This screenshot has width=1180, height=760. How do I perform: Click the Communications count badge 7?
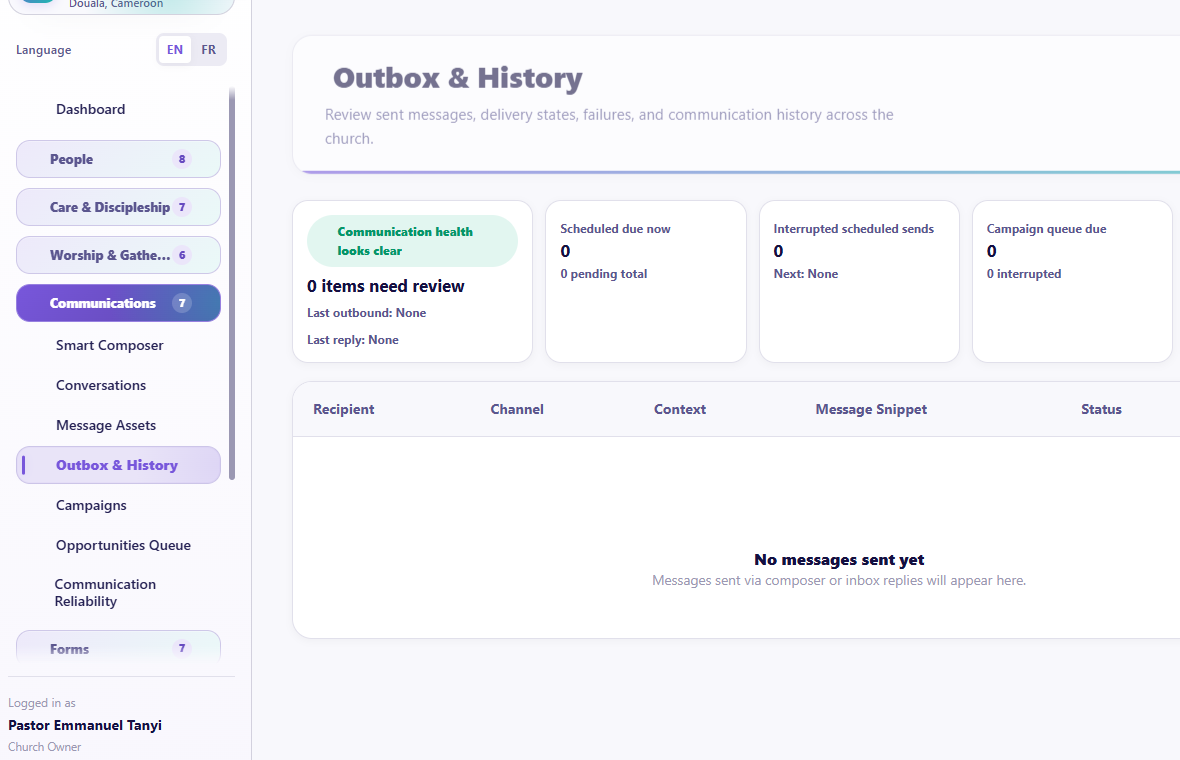pos(181,303)
